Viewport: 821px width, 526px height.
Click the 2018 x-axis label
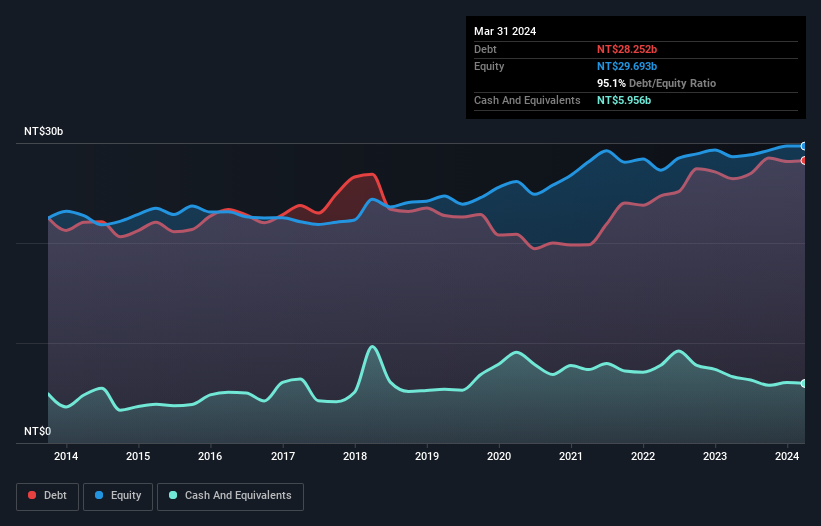[355, 456]
